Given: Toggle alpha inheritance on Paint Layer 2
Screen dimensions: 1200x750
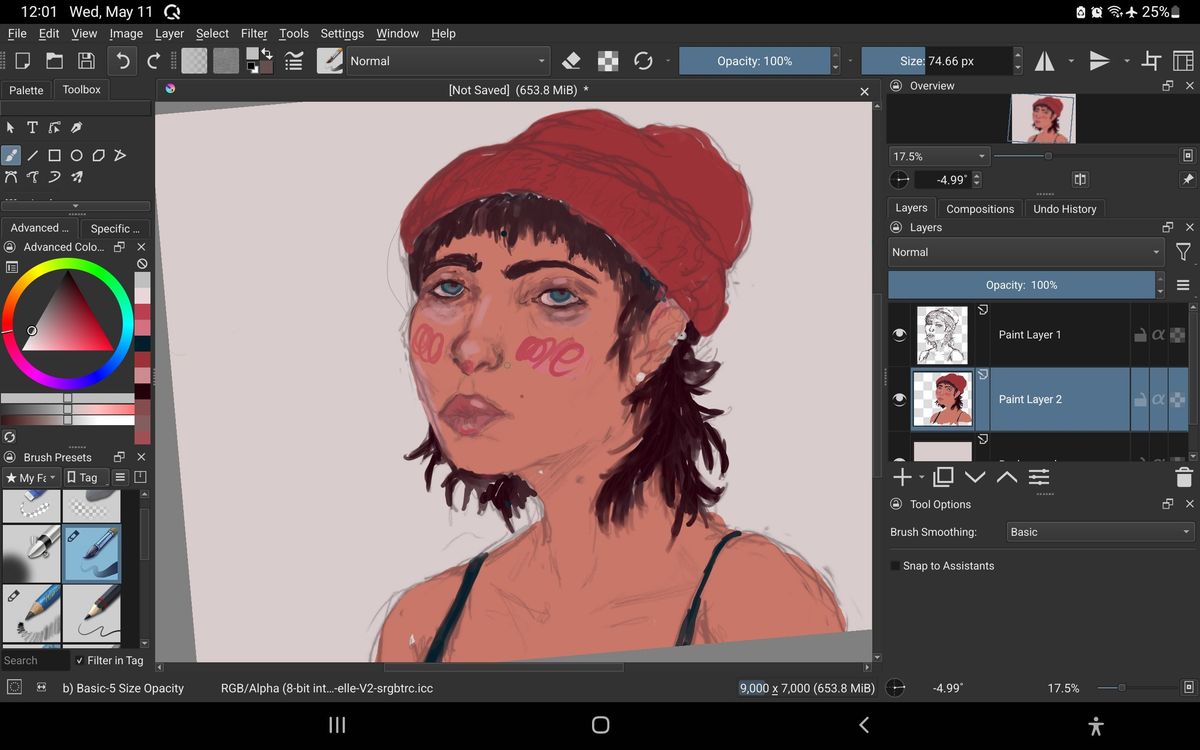Looking at the screenshot, I should pyautogui.click(x=1158, y=399).
